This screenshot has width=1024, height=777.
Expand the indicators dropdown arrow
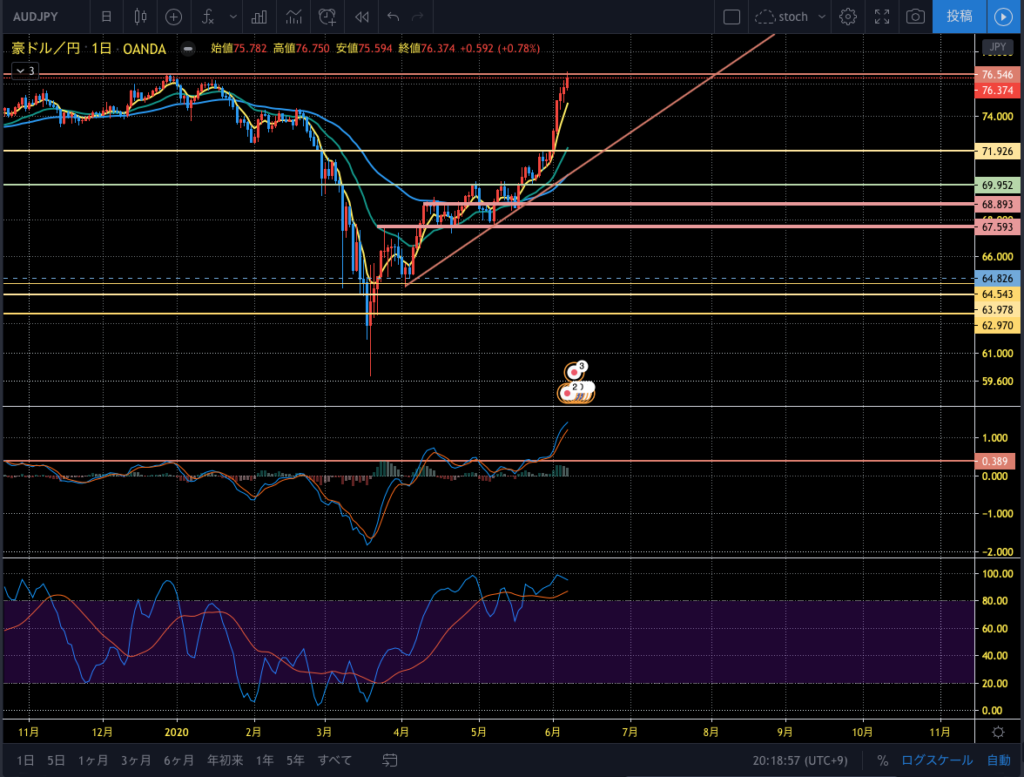[x=232, y=16]
